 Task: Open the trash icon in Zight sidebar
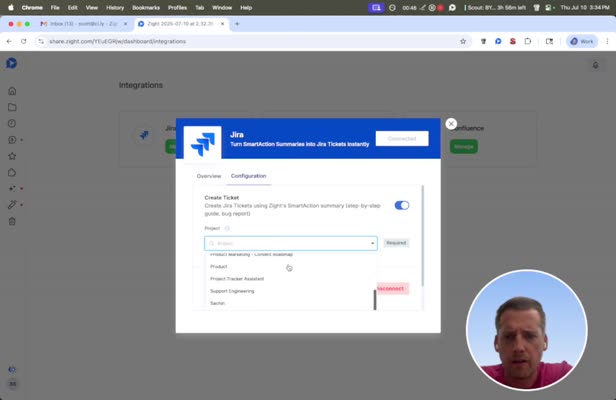point(12,222)
